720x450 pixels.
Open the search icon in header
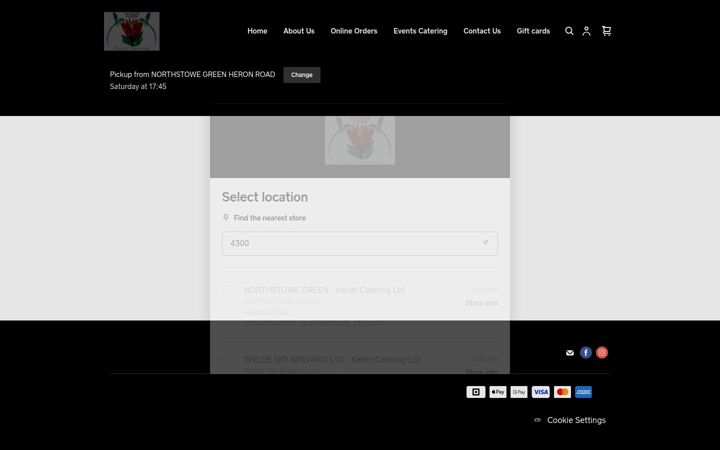click(569, 31)
